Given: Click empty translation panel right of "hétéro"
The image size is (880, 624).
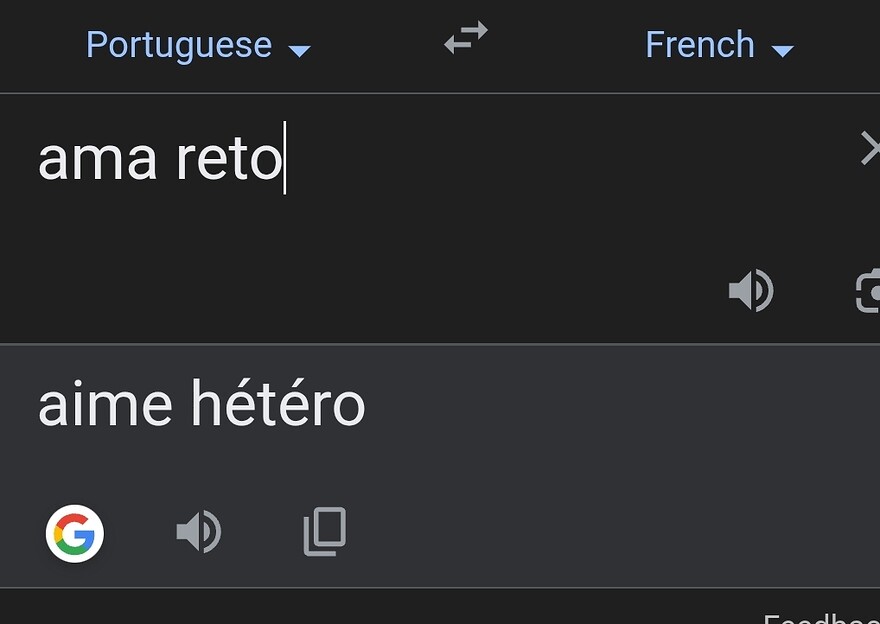Looking at the screenshot, I should [620, 405].
